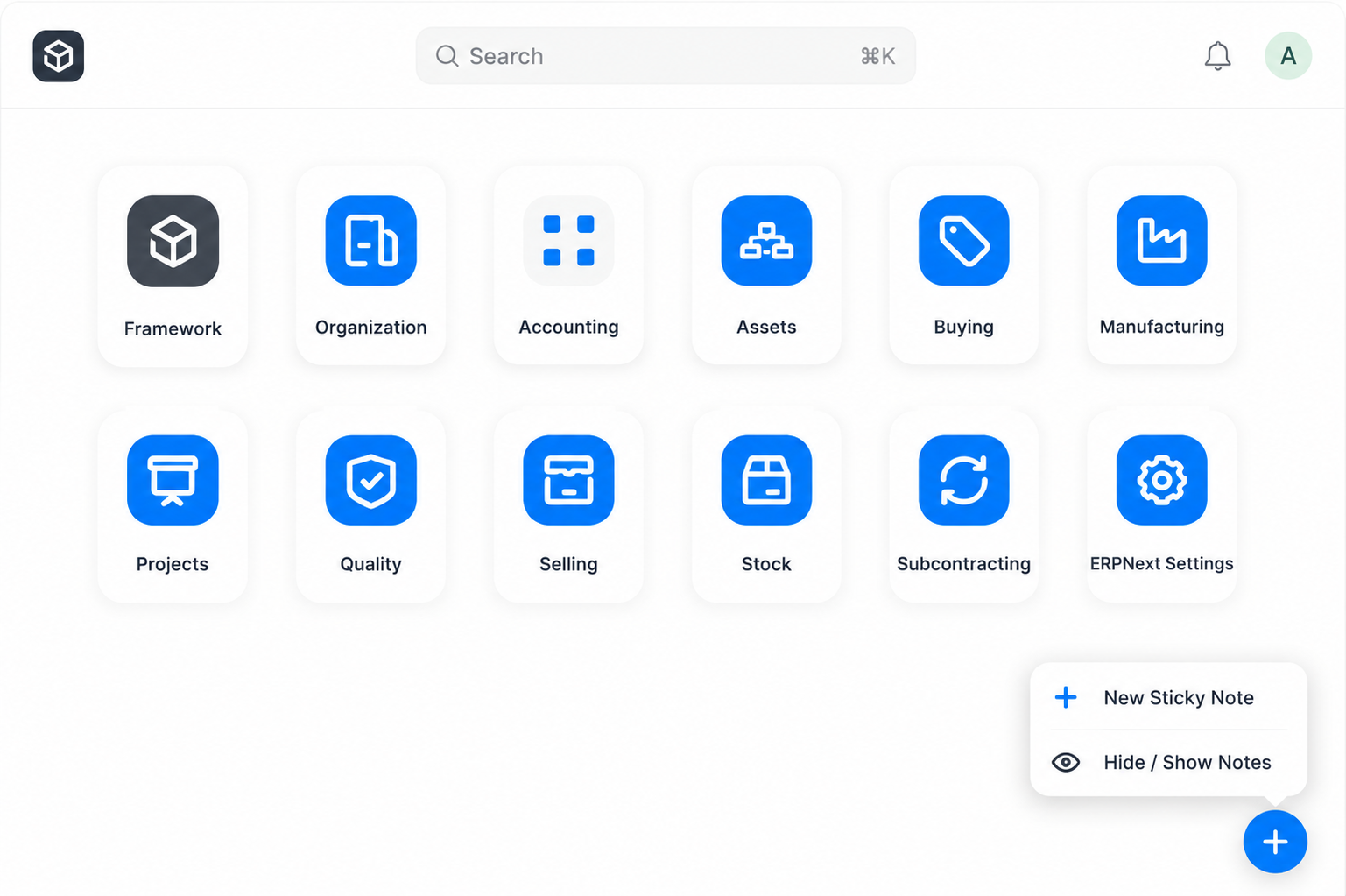Screen dimensions: 1346x896
Task: Click the Search input field
Action: (666, 56)
